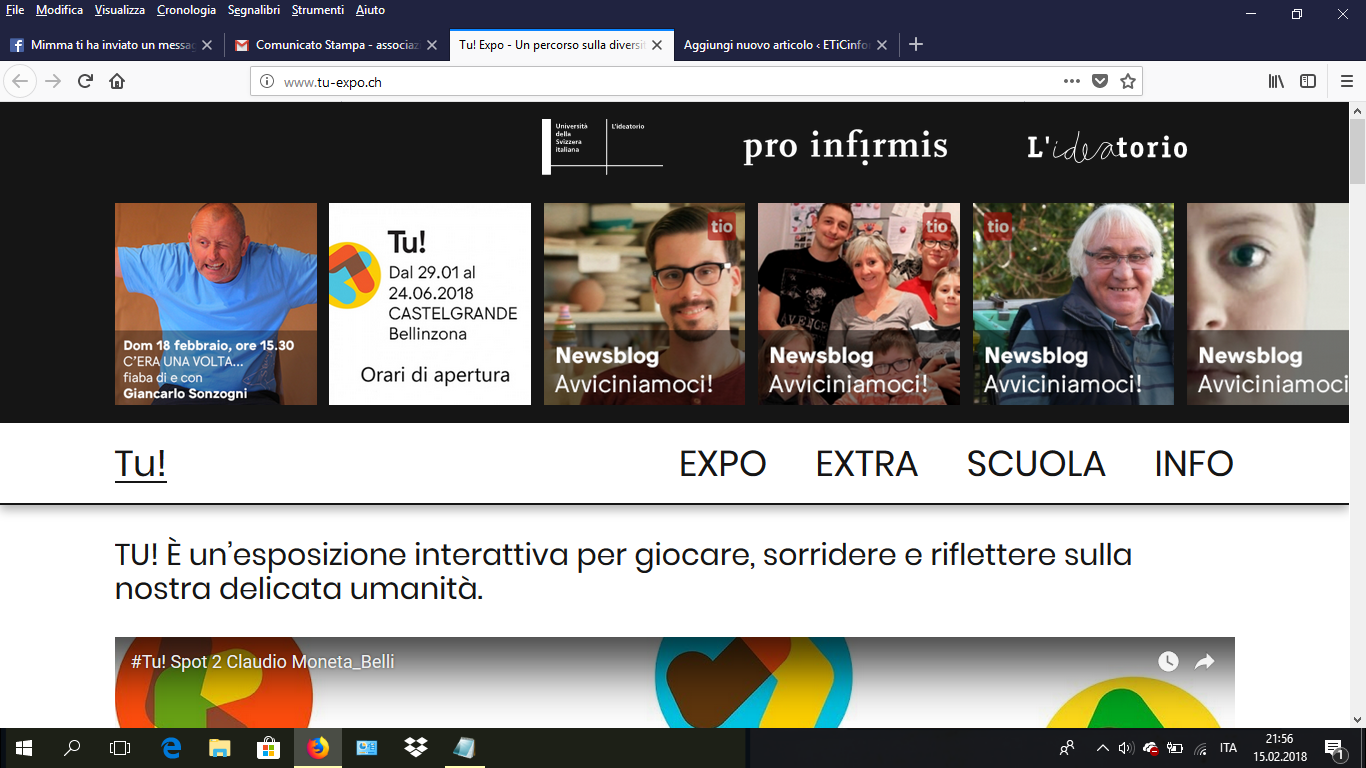Open Windows taskbar search
Screen dimensions: 1366x768
coord(72,748)
